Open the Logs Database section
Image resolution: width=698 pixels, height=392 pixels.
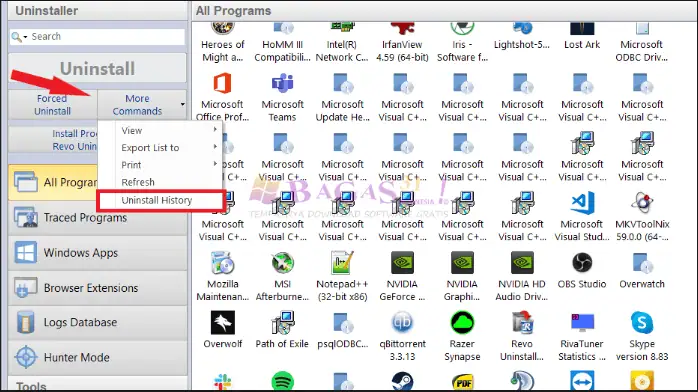97,322
